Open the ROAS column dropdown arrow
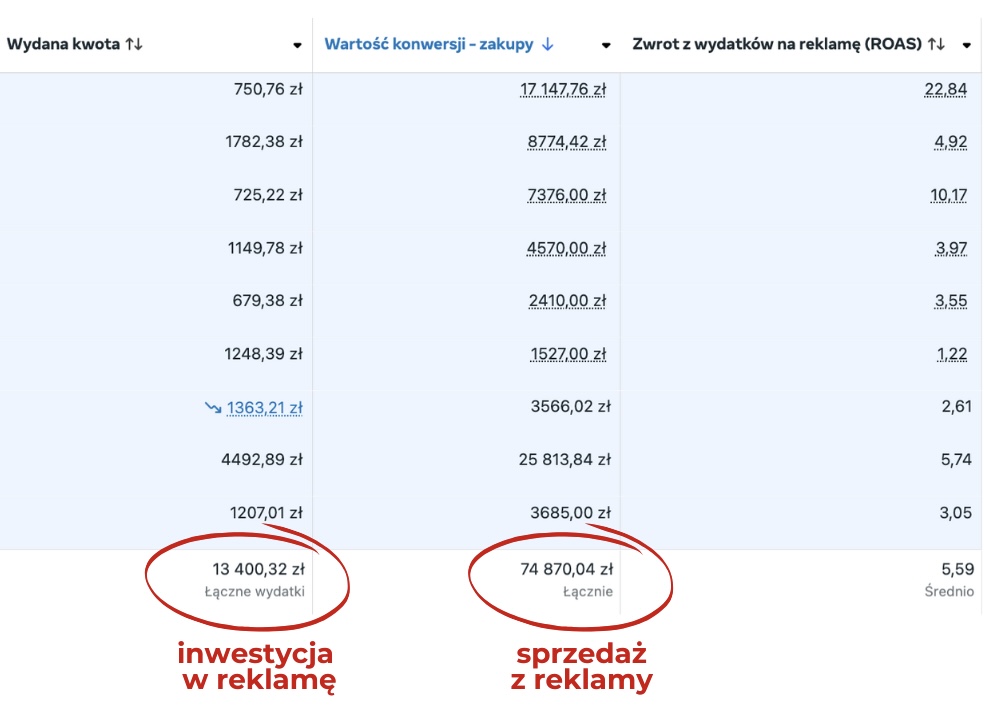 click(x=967, y=45)
